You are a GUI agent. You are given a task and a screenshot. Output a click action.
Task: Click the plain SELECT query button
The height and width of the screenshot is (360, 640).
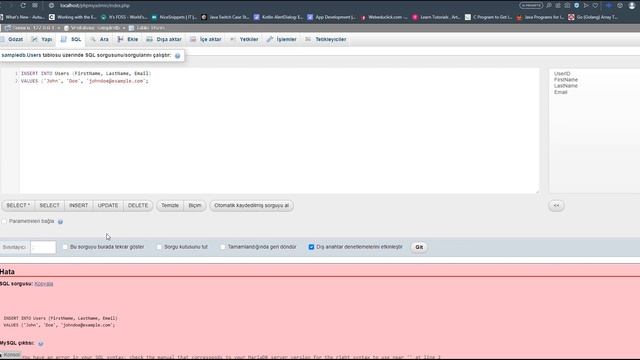pyautogui.click(x=49, y=205)
